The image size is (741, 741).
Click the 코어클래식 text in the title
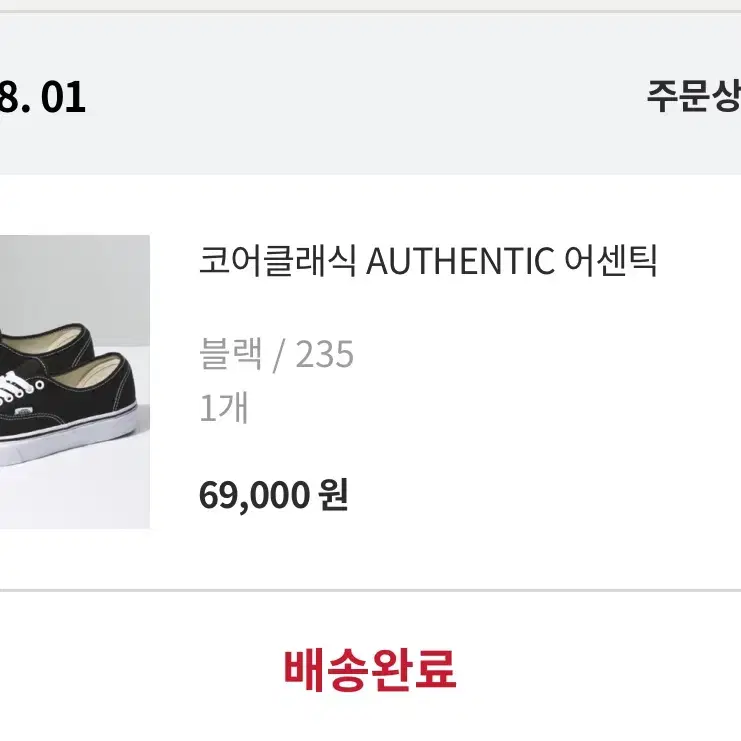point(278,260)
